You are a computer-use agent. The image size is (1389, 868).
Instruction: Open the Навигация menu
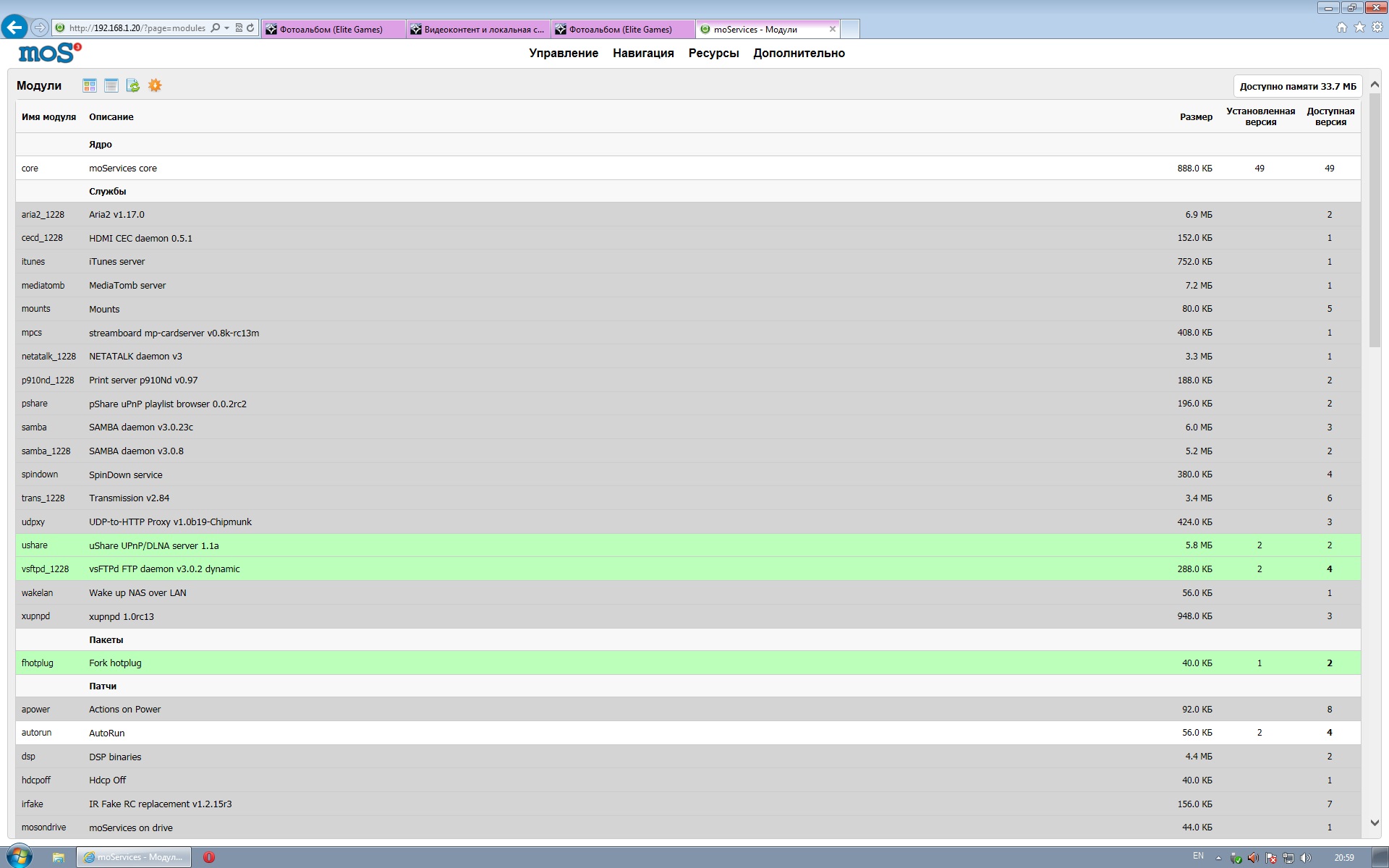pos(643,53)
